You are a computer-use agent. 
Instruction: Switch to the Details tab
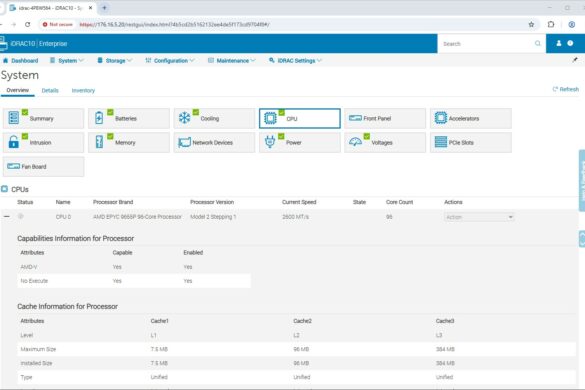[50, 90]
